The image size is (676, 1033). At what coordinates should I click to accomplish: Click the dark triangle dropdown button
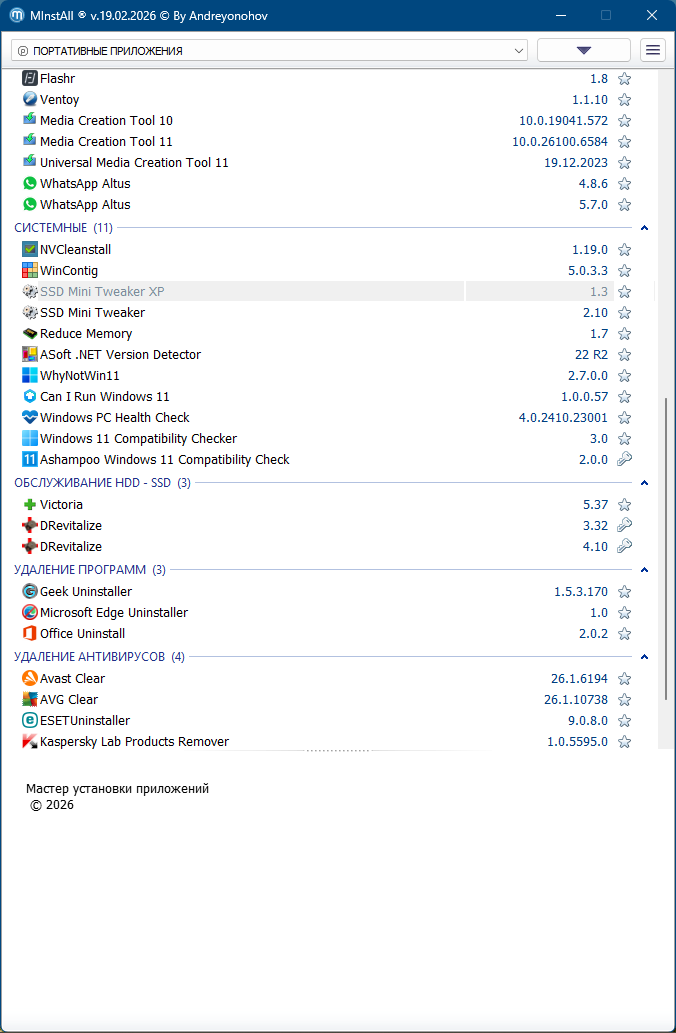(x=584, y=50)
